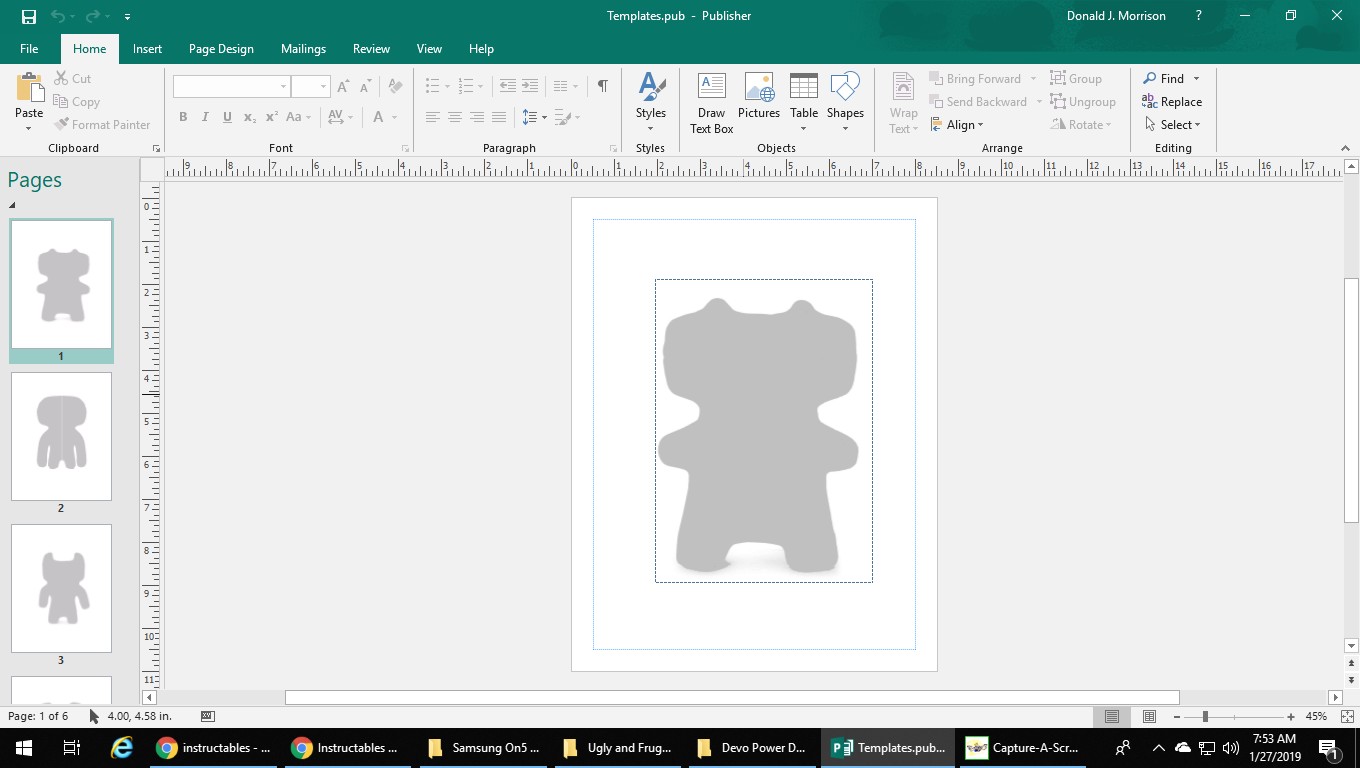The image size is (1360, 768).
Task: Open the Clipboard dialog launcher
Action: click(x=156, y=149)
